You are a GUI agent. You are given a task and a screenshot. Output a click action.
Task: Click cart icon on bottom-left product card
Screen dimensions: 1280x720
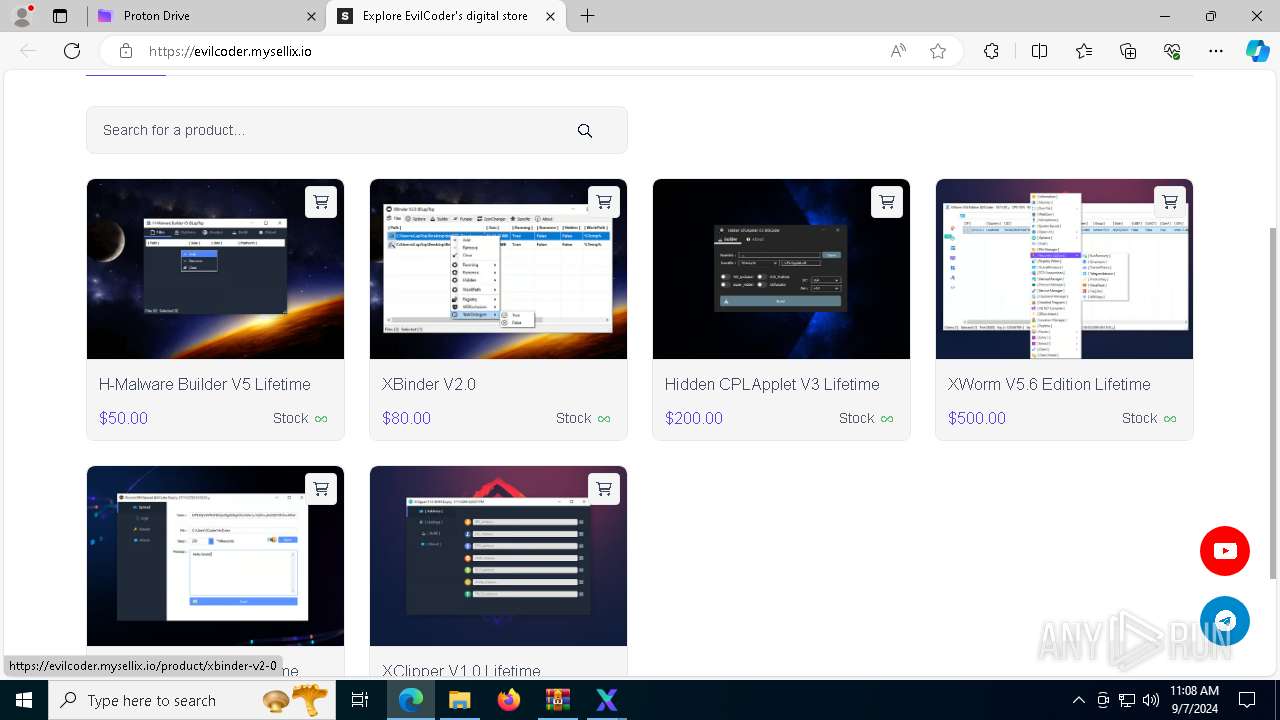pyautogui.click(x=321, y=489)
